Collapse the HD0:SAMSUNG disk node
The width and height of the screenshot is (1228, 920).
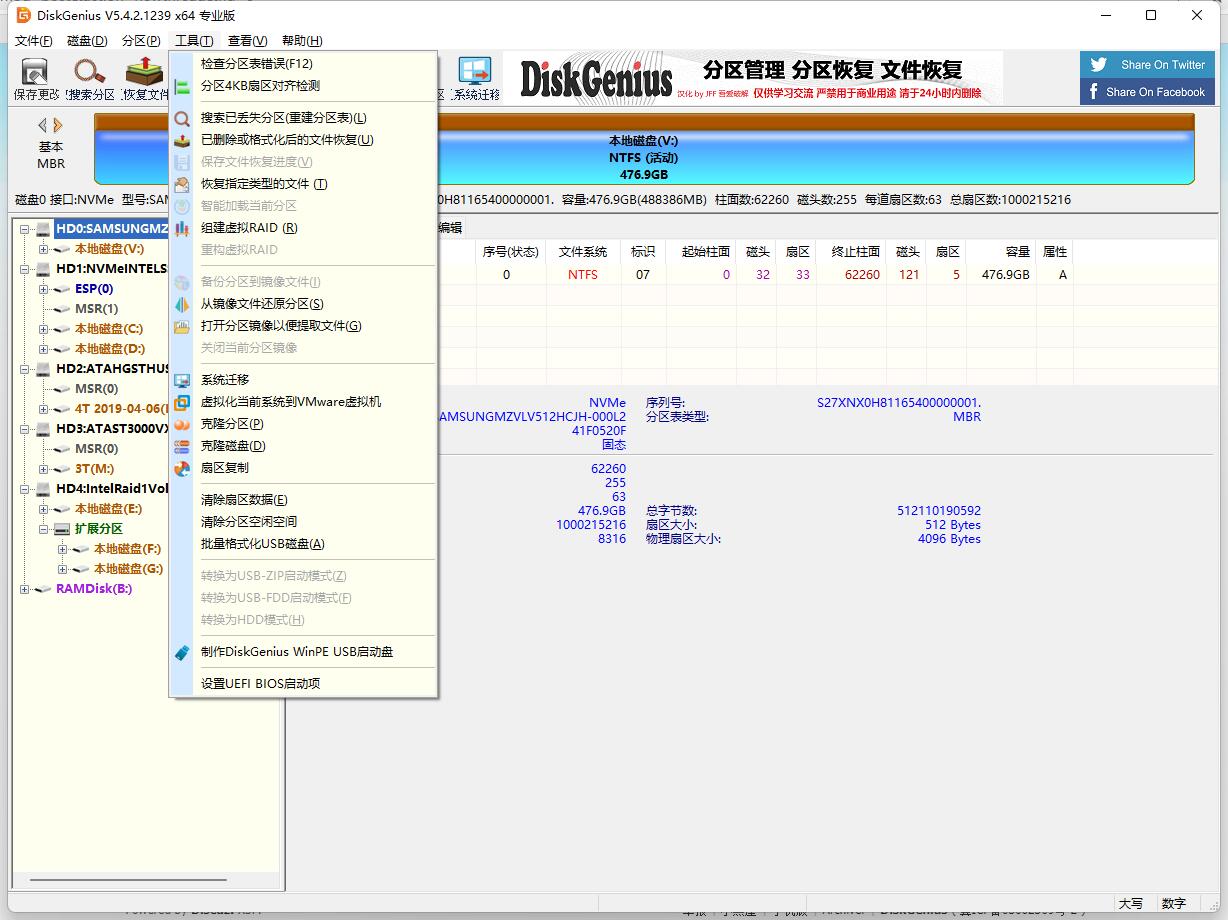pyautogui.click(x=25, y=229)
